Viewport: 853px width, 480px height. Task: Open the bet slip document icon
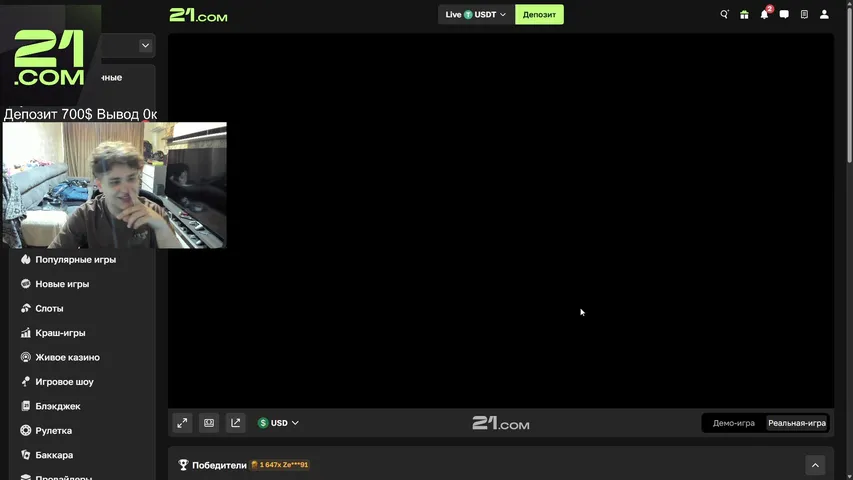804,15
